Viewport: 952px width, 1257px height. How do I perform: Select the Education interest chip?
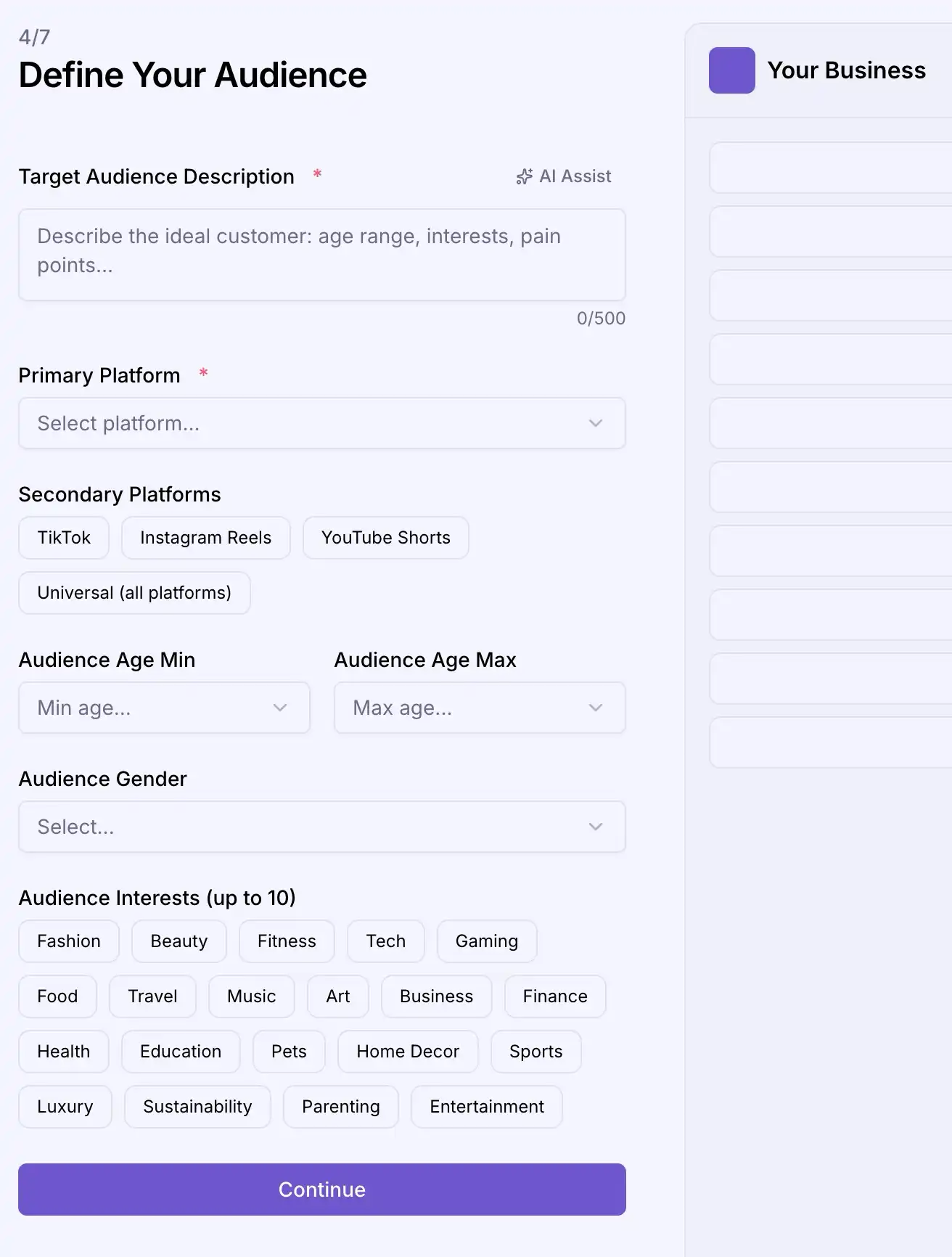click(181, 1052)
